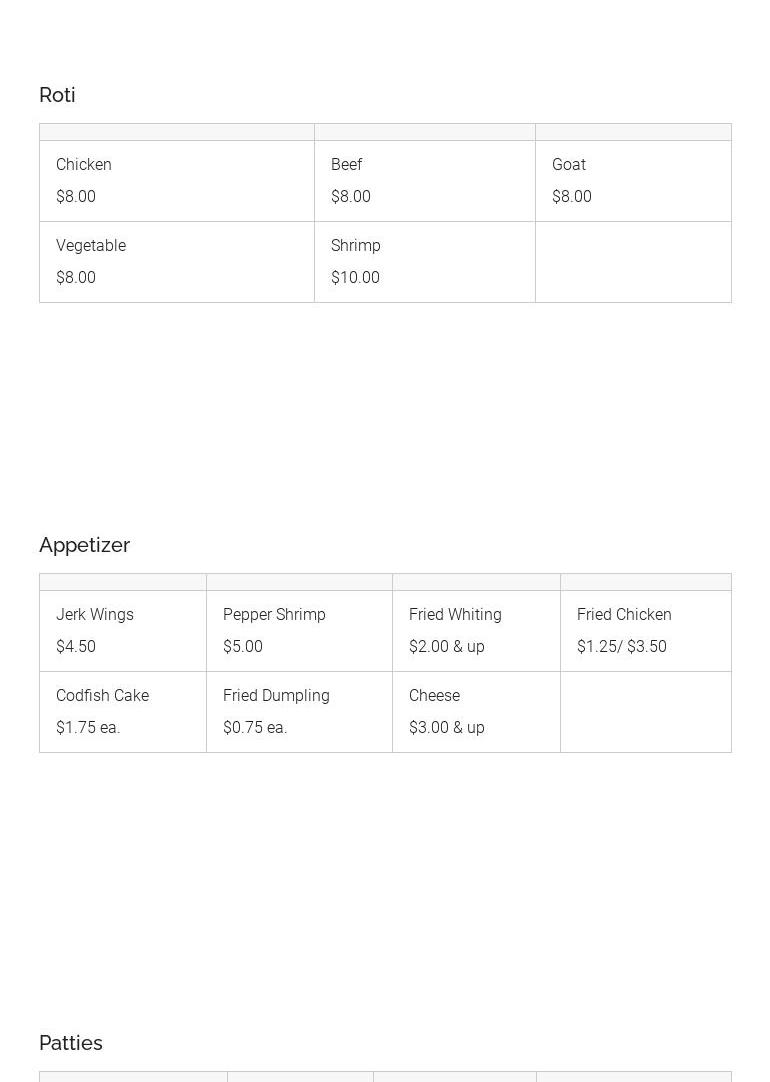This screenshot has width=770, height=1082.
Task: Click the $2.00 & up whiting price
Action: pos(447,647)
